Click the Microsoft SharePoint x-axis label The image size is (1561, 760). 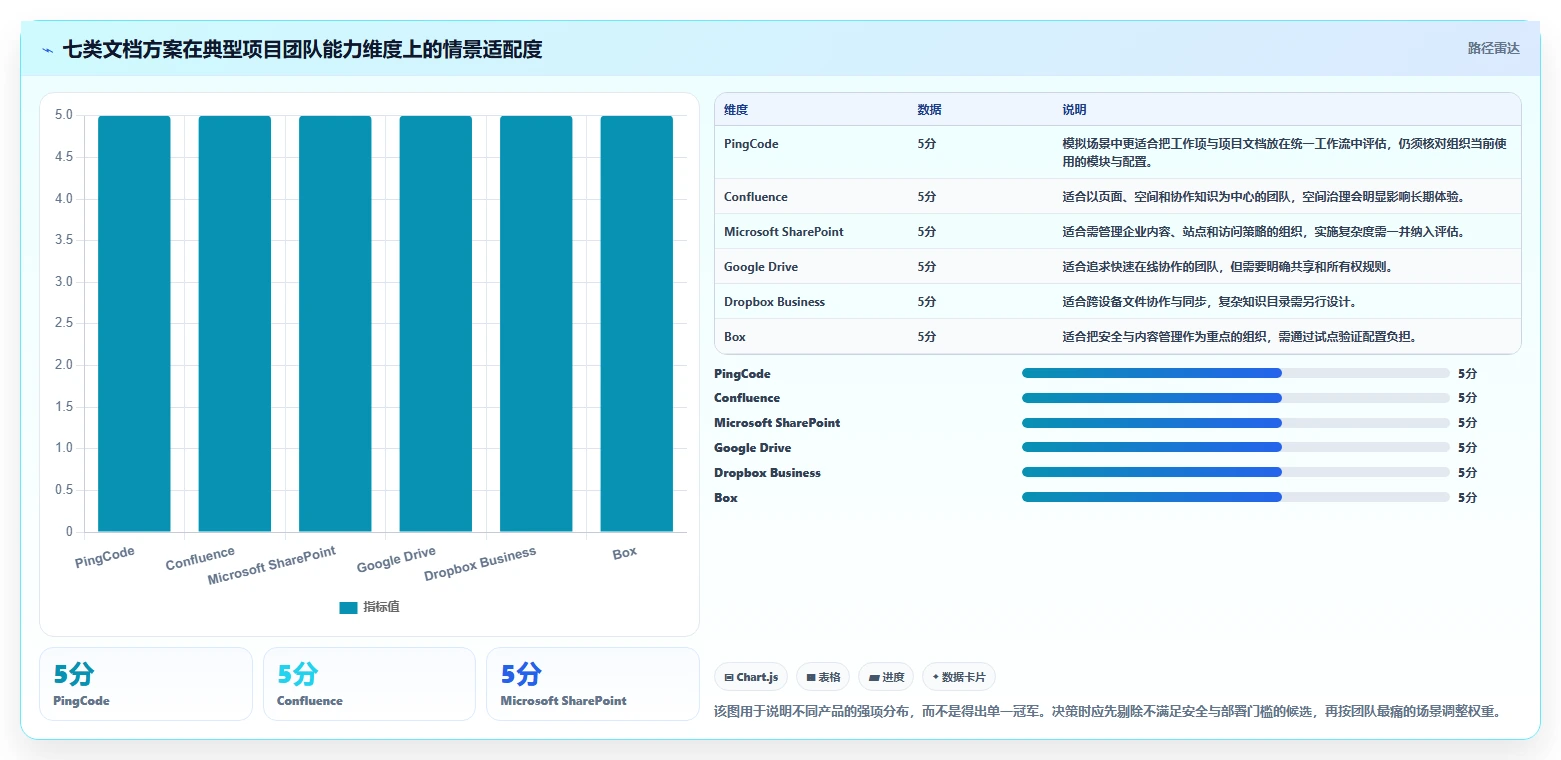coord(272,566)
